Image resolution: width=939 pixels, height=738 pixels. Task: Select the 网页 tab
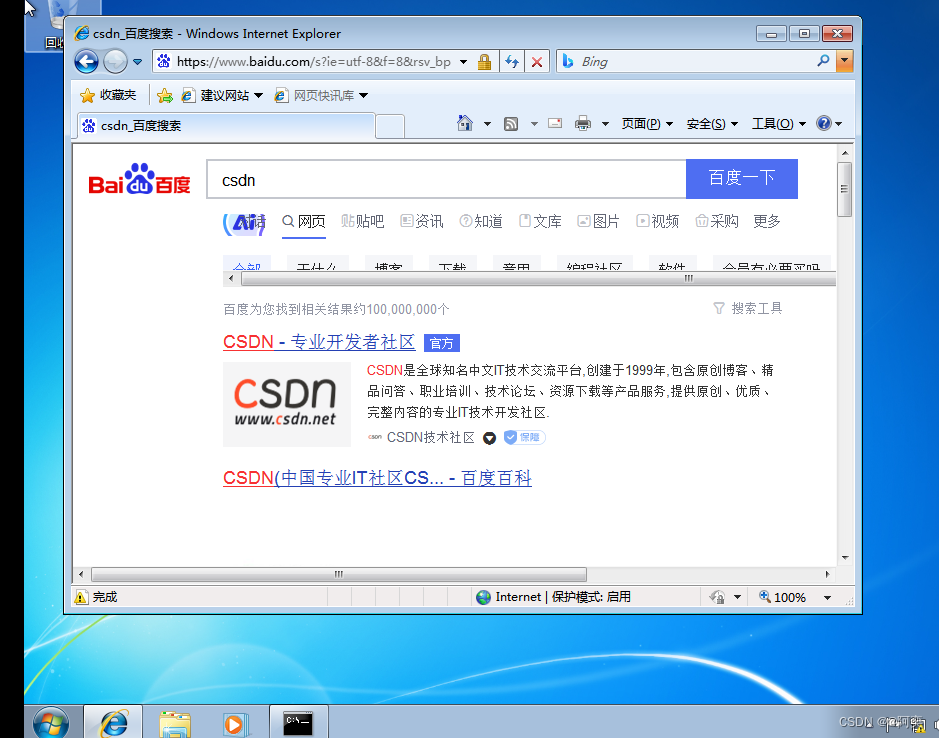click(304, 222)
